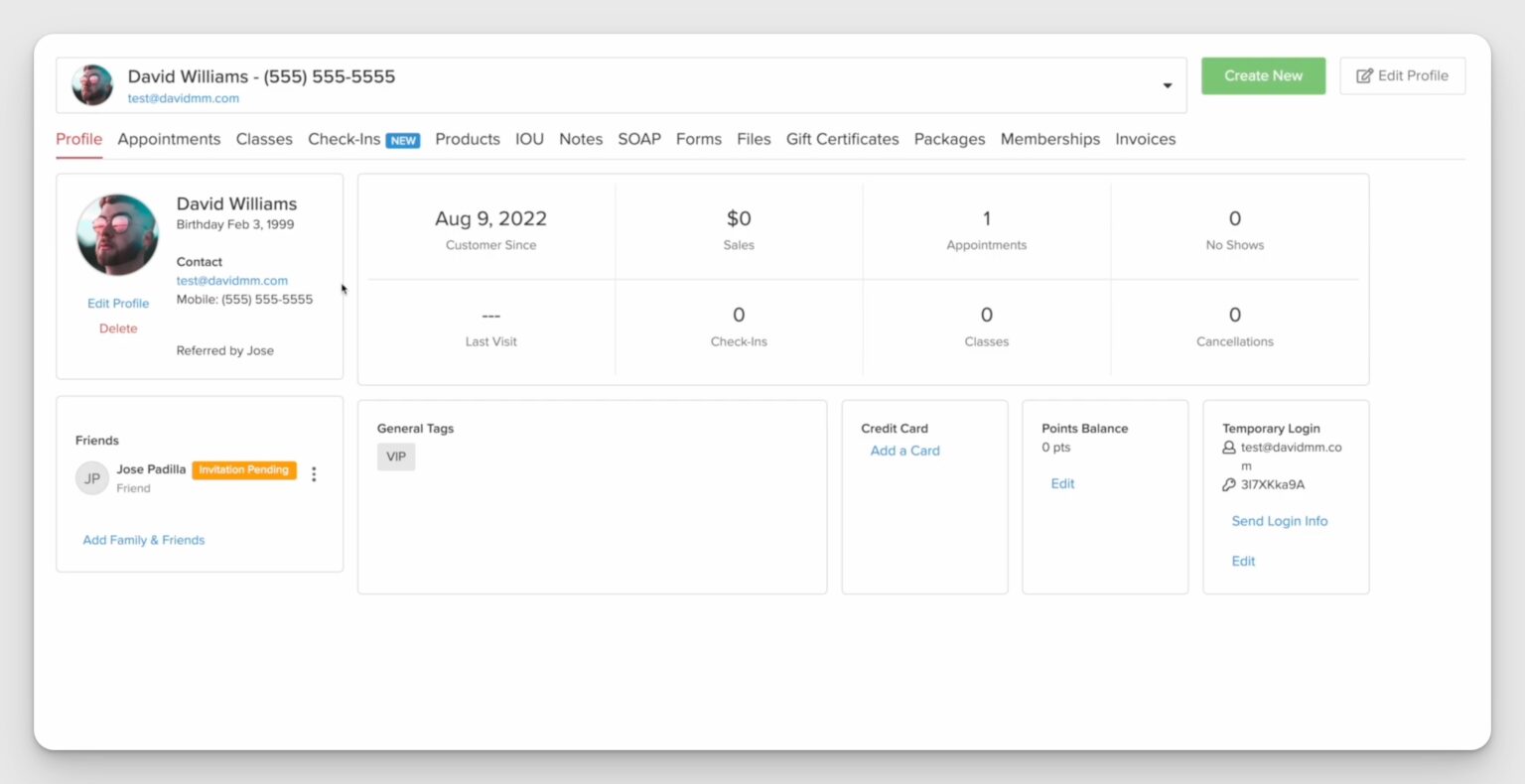Viewport: 1525px width, 784px height.
Task: Click the user icon under Temporary Login
Action: 1229,448
